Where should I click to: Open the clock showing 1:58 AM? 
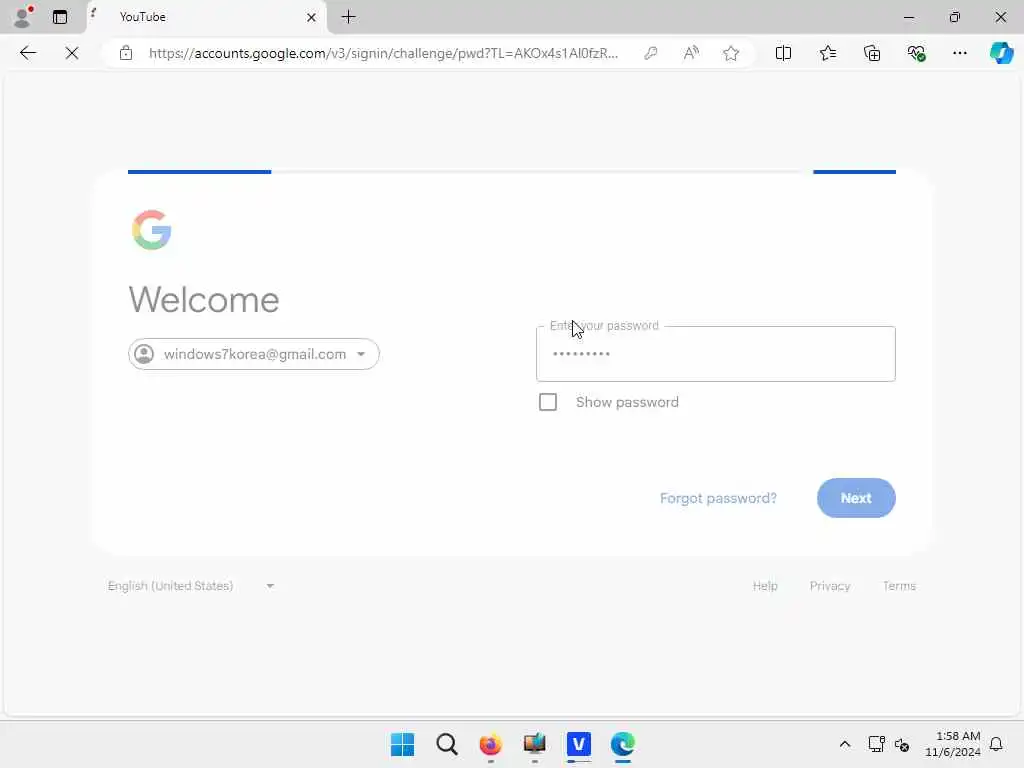tap(953, 744)
